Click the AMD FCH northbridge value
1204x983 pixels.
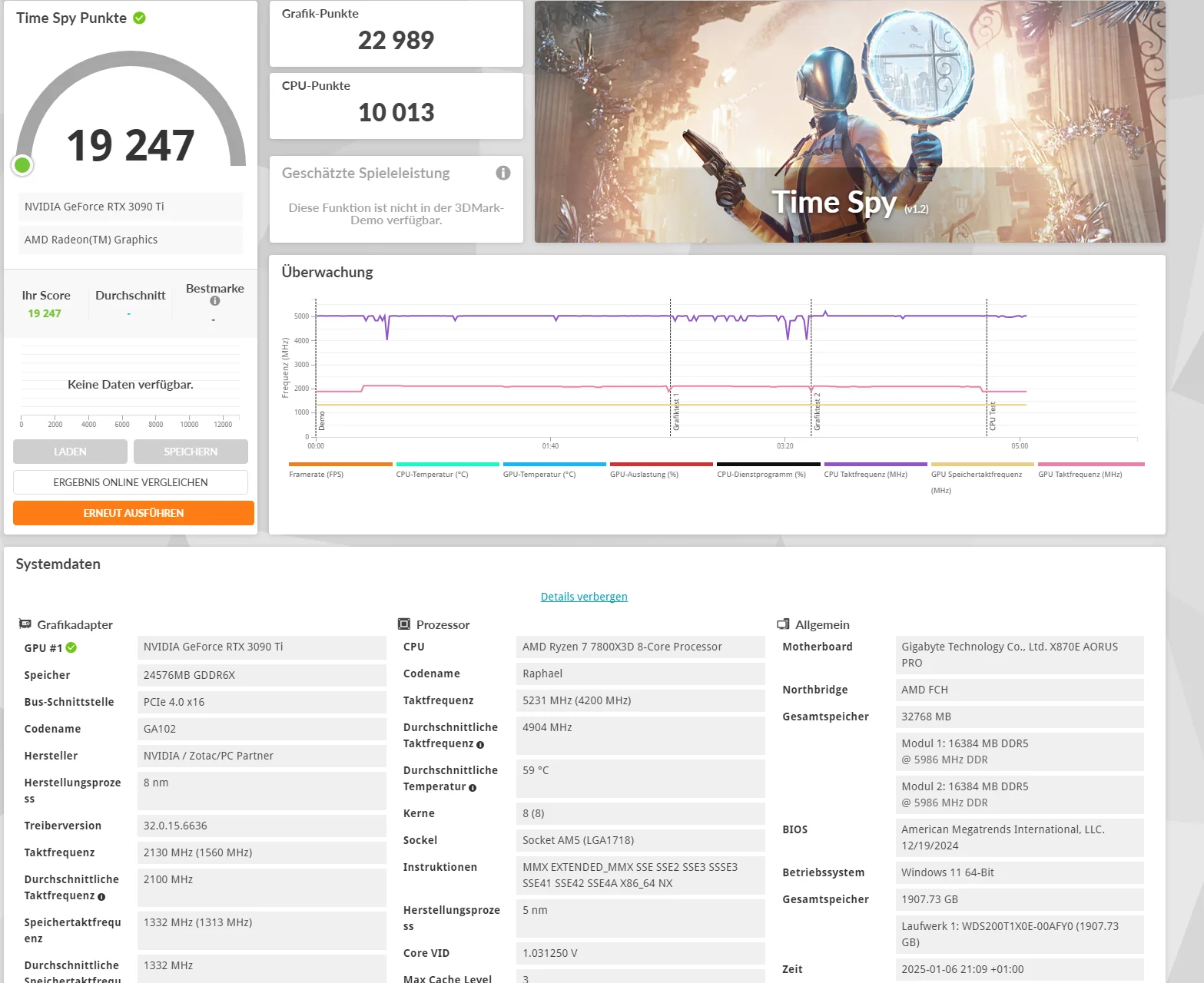click(x=1020, y=690)
